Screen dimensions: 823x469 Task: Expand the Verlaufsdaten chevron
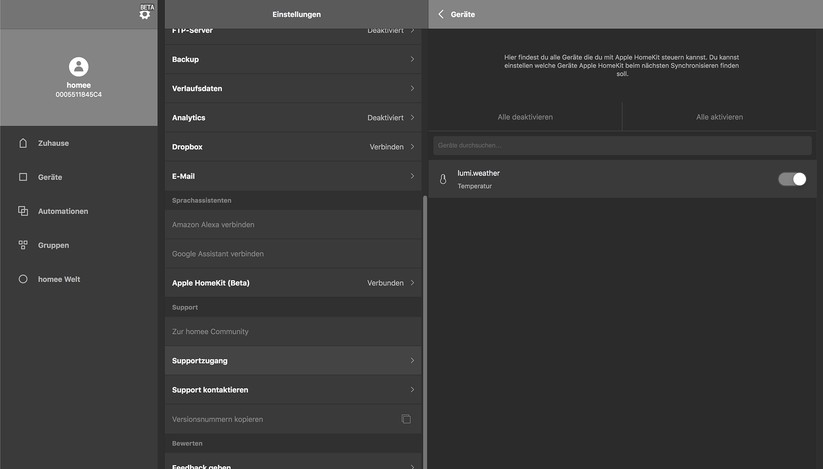[x=413, y=88]
